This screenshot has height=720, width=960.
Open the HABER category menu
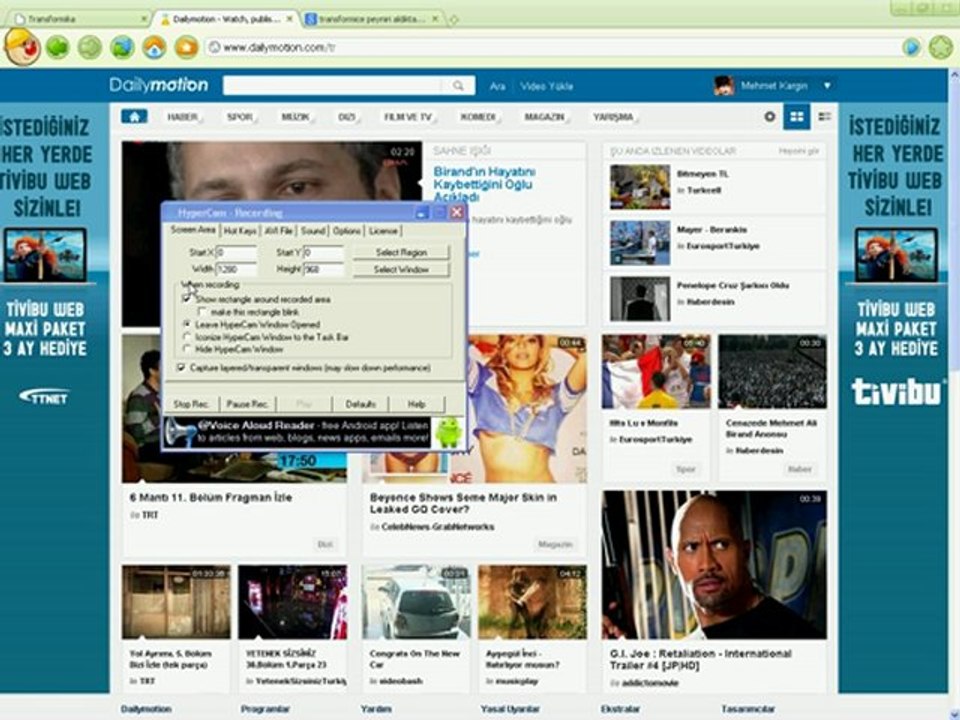182,116
